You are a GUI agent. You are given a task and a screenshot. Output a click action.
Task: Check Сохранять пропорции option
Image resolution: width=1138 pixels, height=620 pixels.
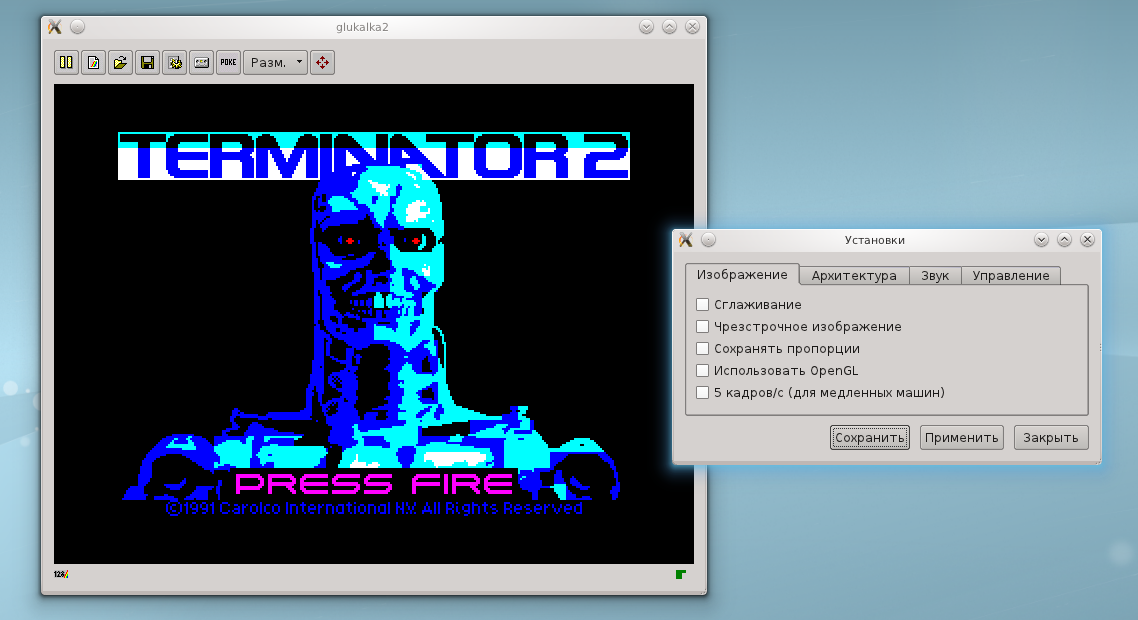pos(703,348)
